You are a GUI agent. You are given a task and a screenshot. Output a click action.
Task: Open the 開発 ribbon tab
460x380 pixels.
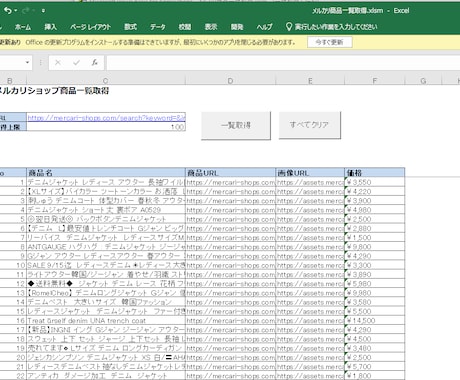[x=237, y=27]
